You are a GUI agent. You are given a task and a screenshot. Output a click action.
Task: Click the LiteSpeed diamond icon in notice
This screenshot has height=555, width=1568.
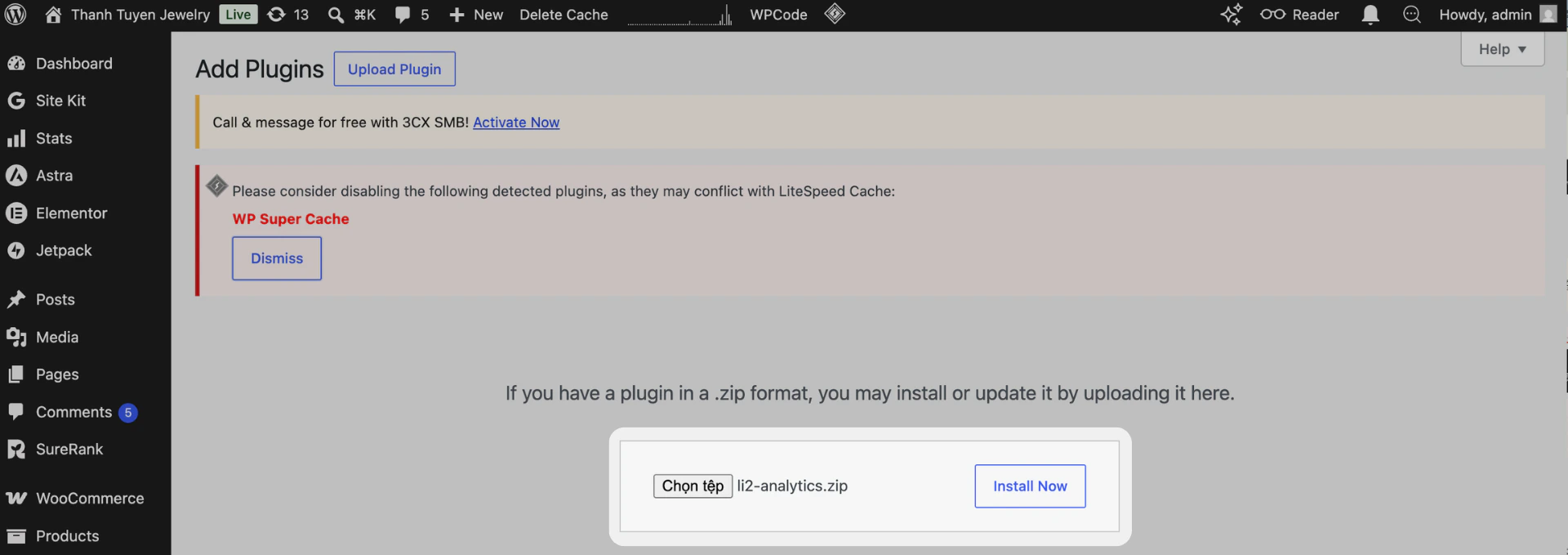tap(216, 186)
